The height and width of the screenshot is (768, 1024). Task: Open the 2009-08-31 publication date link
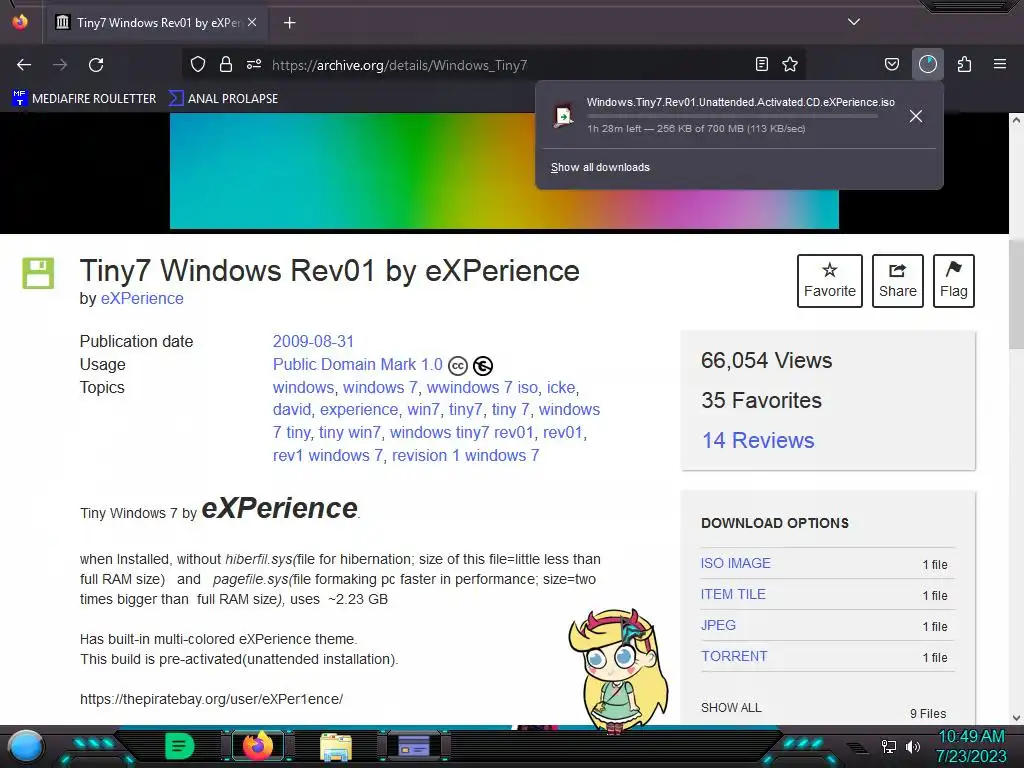coord(313,342)
